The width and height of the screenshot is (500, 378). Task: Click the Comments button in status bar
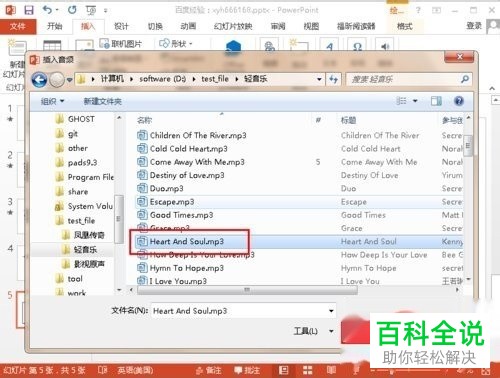click(247, 370)
